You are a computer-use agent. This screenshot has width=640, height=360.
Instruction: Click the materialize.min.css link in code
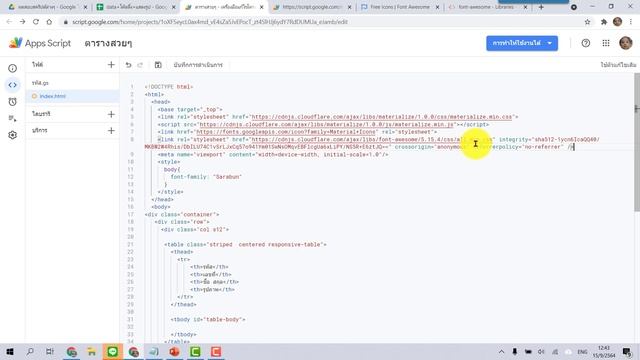pyautogui.click(x=382, y=117)
